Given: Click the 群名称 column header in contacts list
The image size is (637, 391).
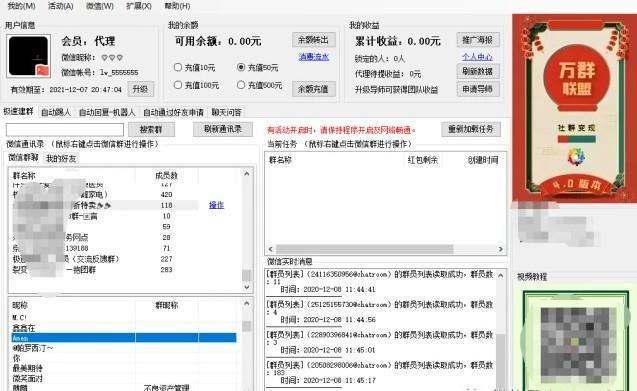Looking at the screenshot, I should 24,176.
